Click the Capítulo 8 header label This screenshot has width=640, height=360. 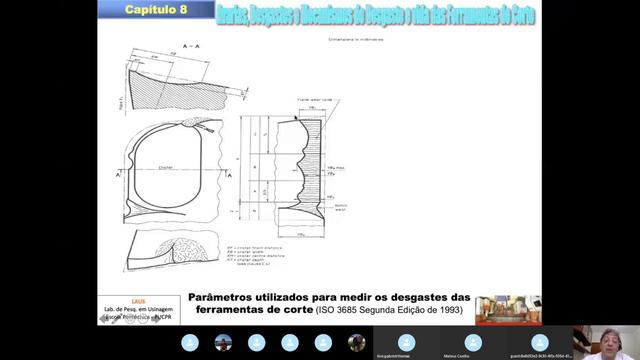point(156,9)
